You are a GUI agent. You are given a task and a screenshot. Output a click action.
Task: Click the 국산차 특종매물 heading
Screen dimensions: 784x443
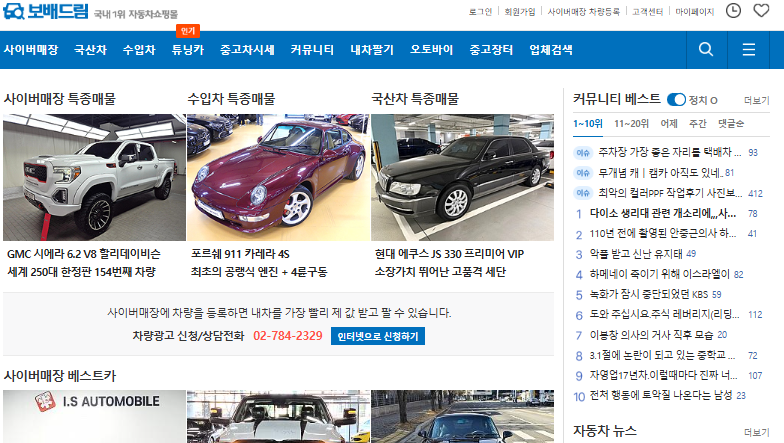415,99
